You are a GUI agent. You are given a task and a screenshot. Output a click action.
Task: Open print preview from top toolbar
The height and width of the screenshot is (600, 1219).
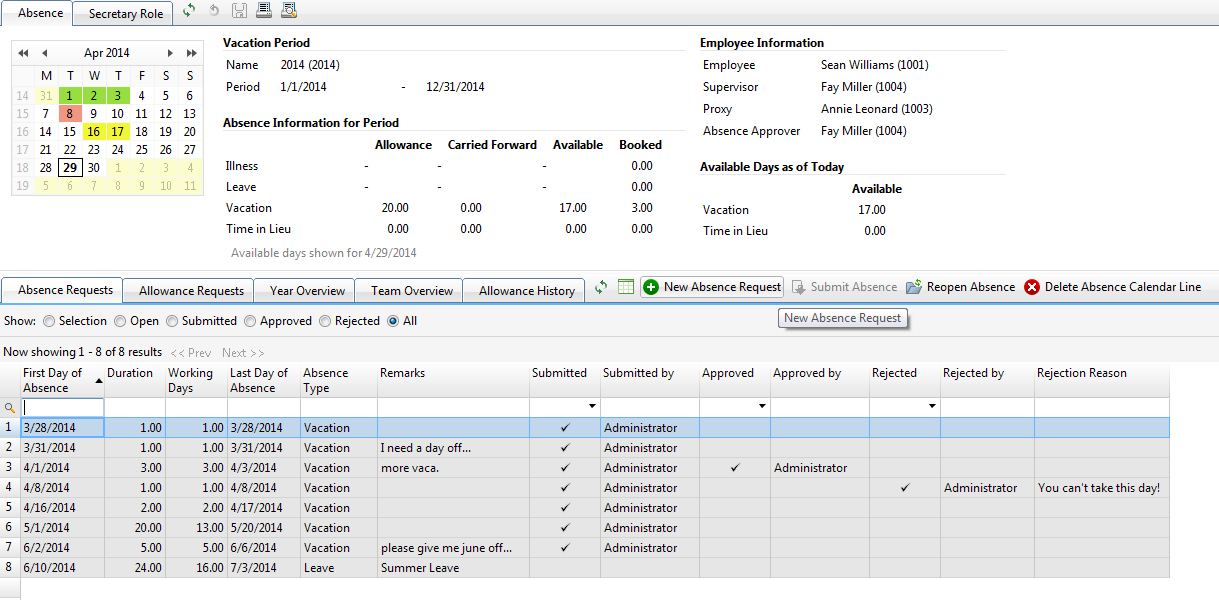[x=289, y=11]
